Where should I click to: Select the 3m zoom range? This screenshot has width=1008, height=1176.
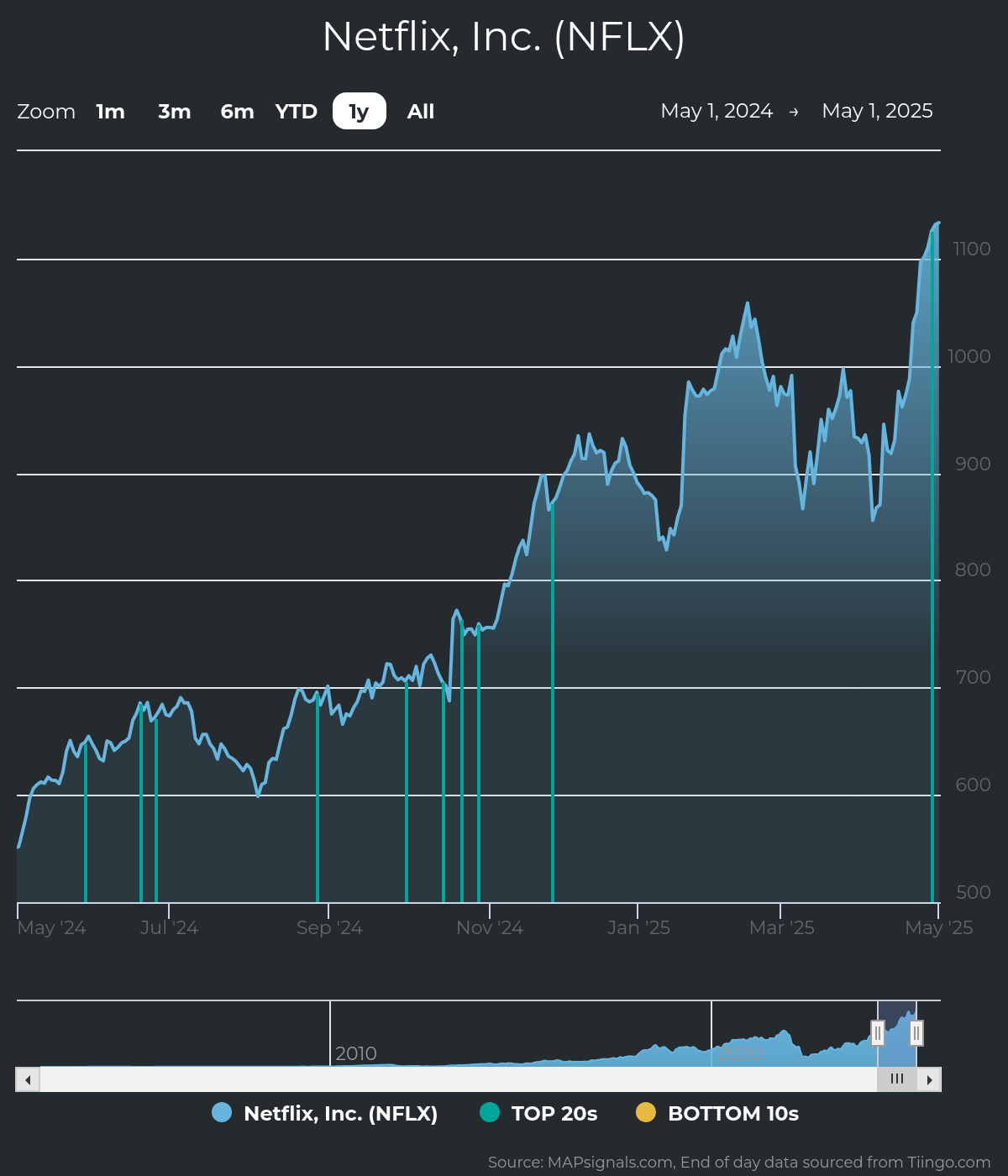175,112
